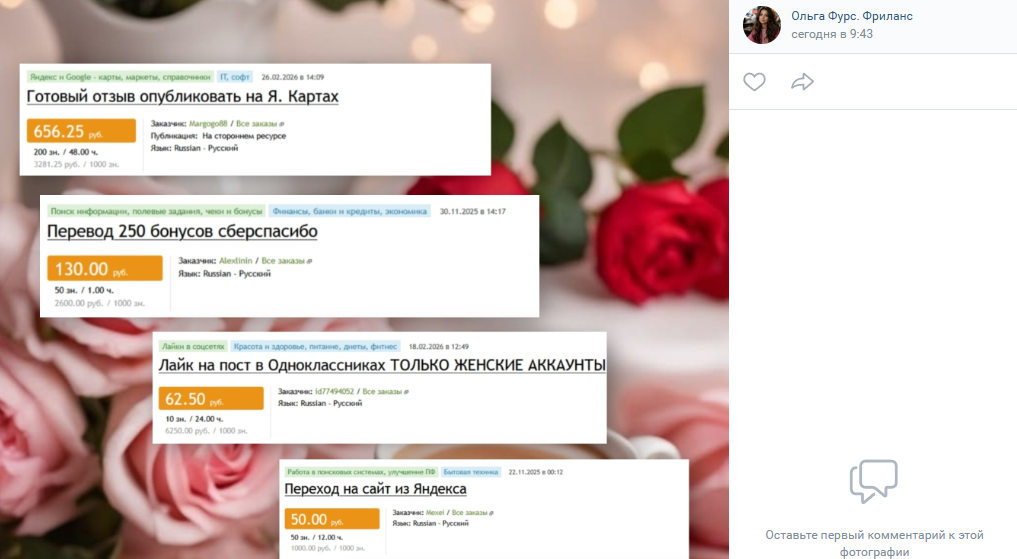Screen dimensions: 1017x559
Task: Open customer AlexIinin profile link
Action: 235,261
